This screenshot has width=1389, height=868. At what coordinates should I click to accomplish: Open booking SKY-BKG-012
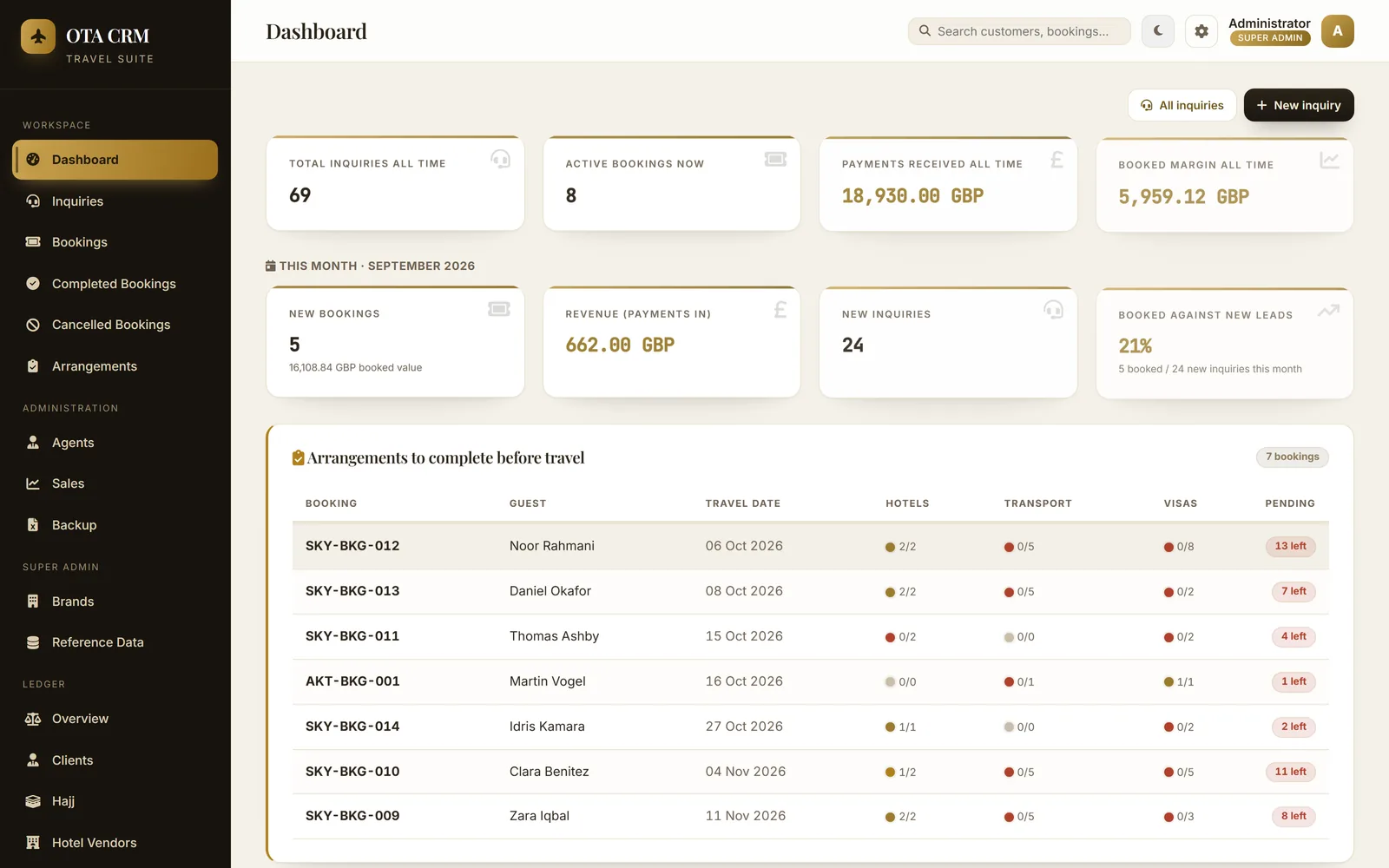click(x=352, y=546)
